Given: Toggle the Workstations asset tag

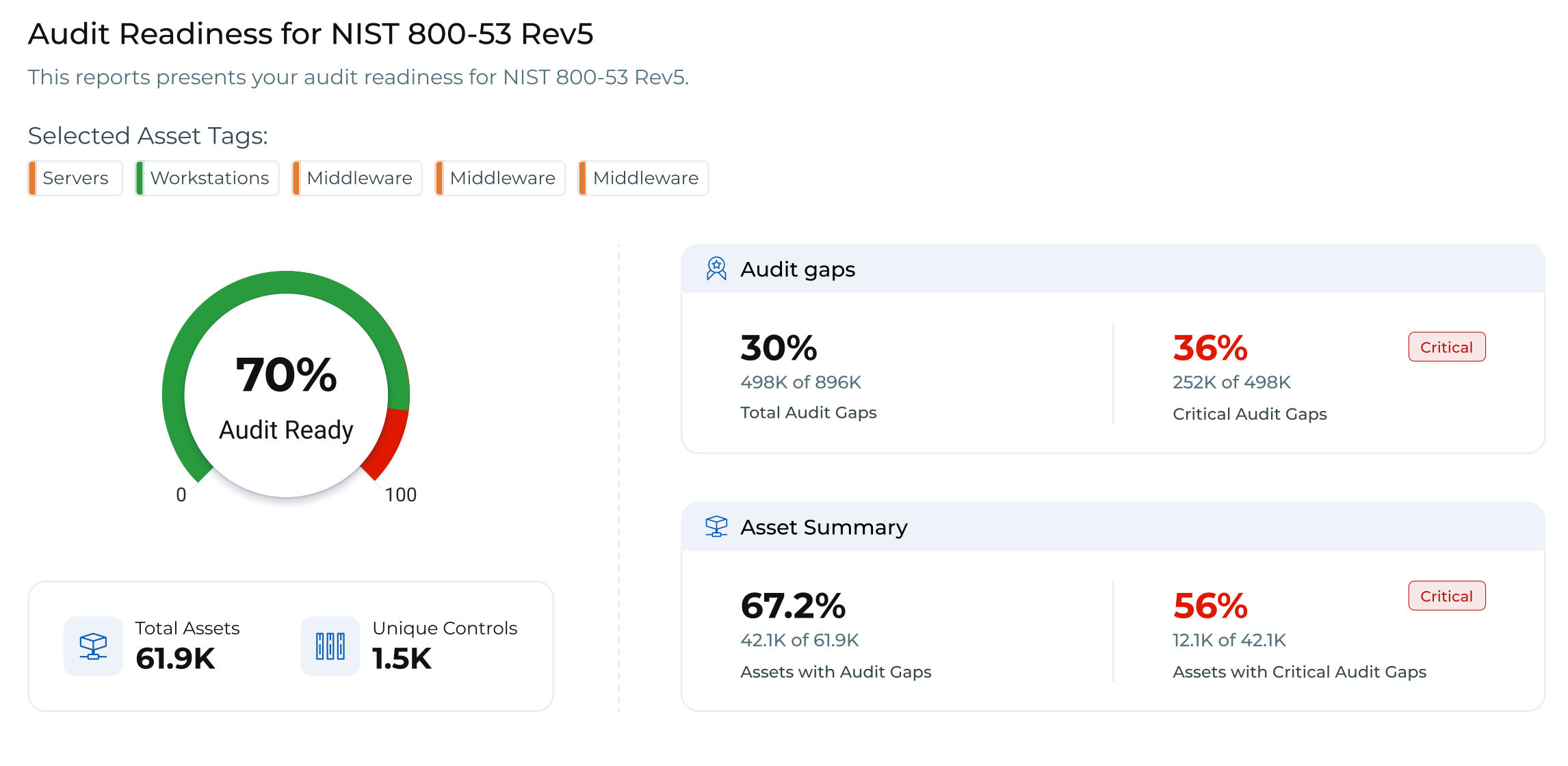Looking at the screenshot, I should [207, 178].
